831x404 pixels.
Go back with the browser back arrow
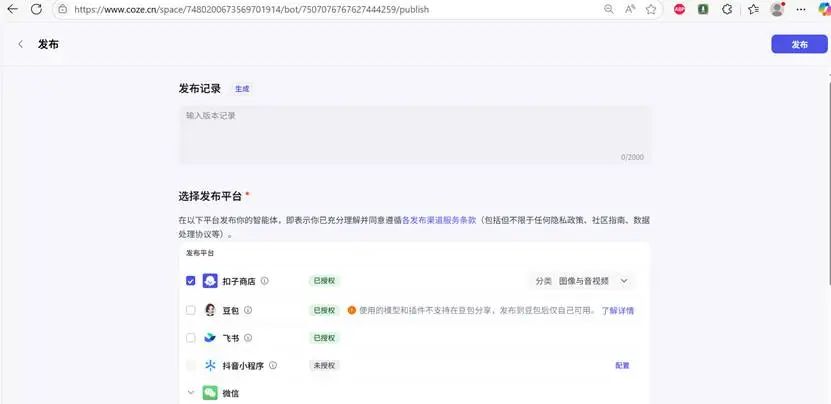click(x=12, y=9)
